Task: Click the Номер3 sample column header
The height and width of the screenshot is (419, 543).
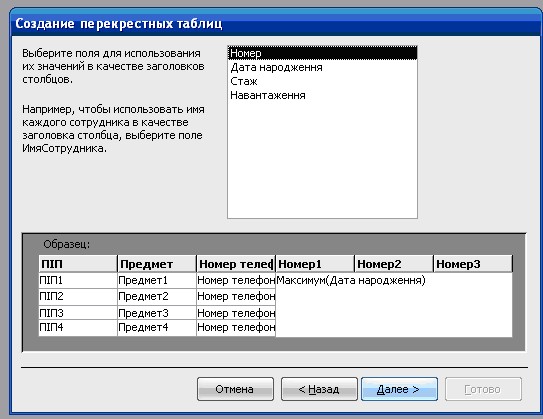Action: (x=473, y=264)
